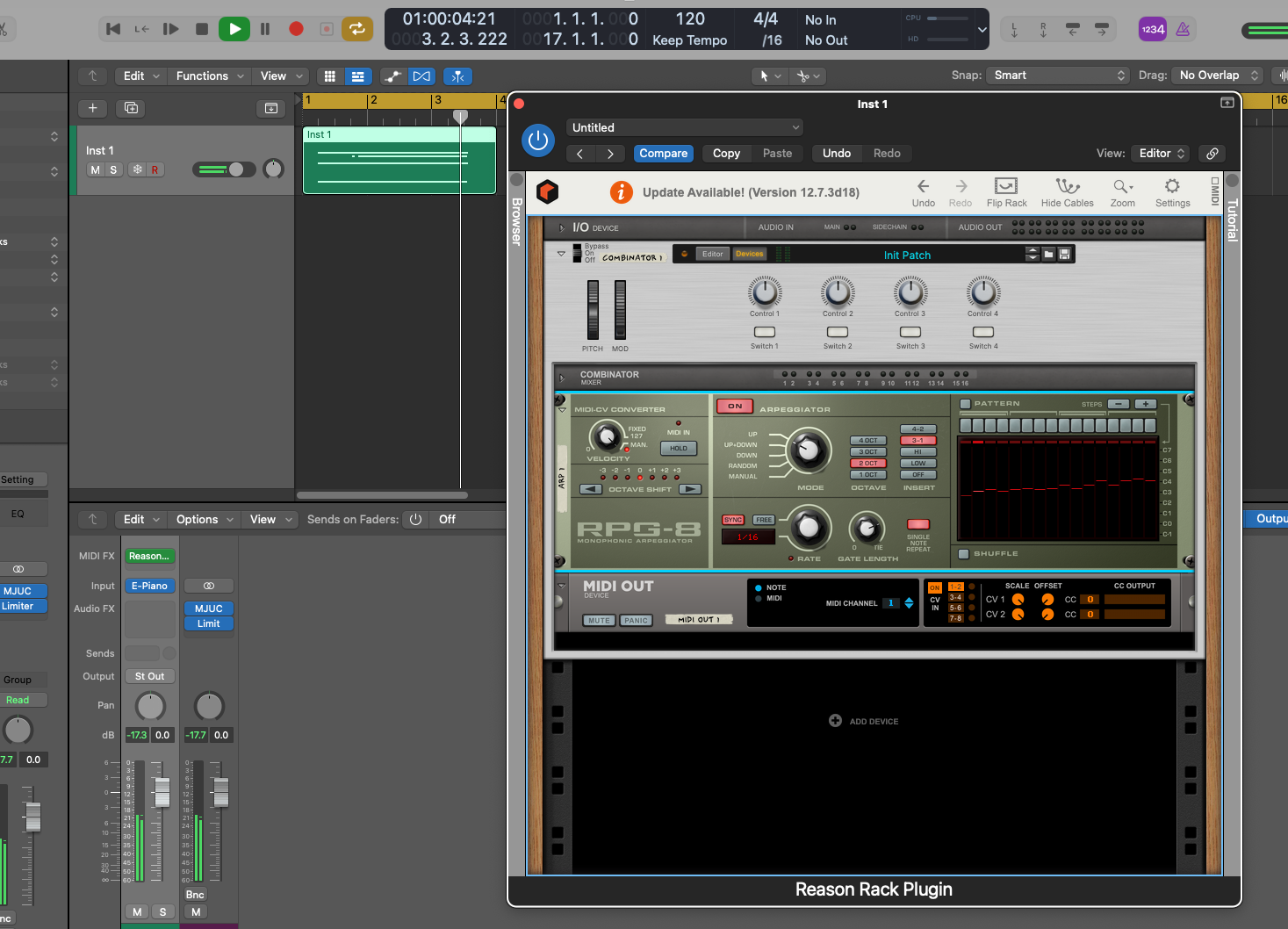Toggle the Sends on Faders power button

click(x=415, y=520)
